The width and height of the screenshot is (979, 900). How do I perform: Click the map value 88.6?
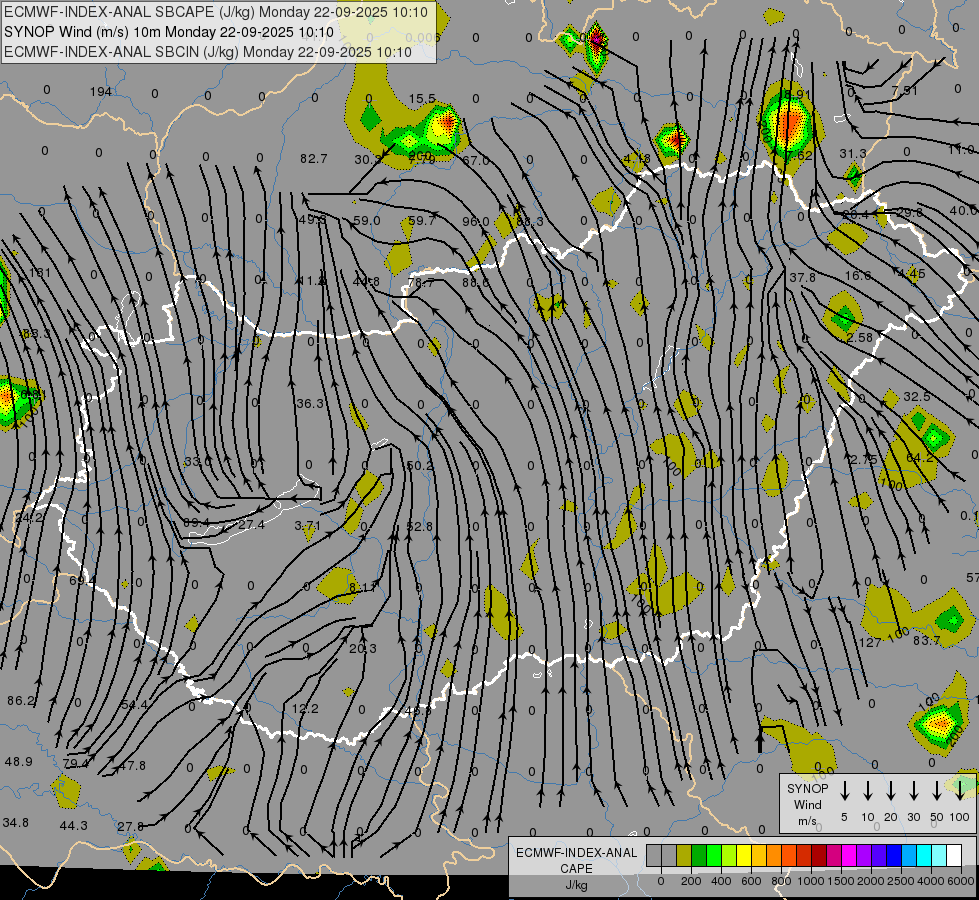(x=476, y=282)
